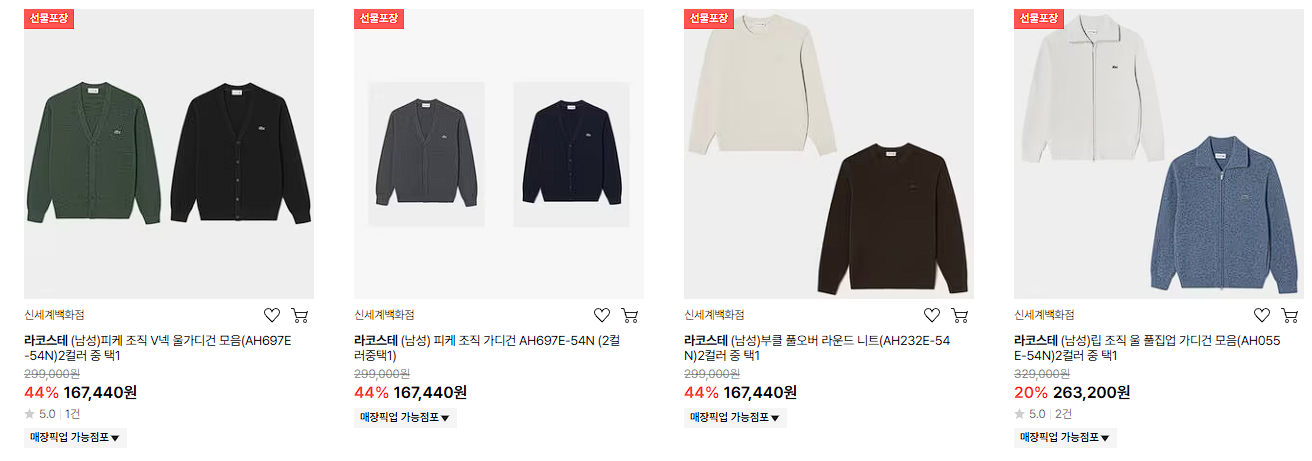Expand 매장픽업 가능점포 under first cardigan
Image resolution: width=1312 pixels, height=461 pixels.
pos(75,437)
